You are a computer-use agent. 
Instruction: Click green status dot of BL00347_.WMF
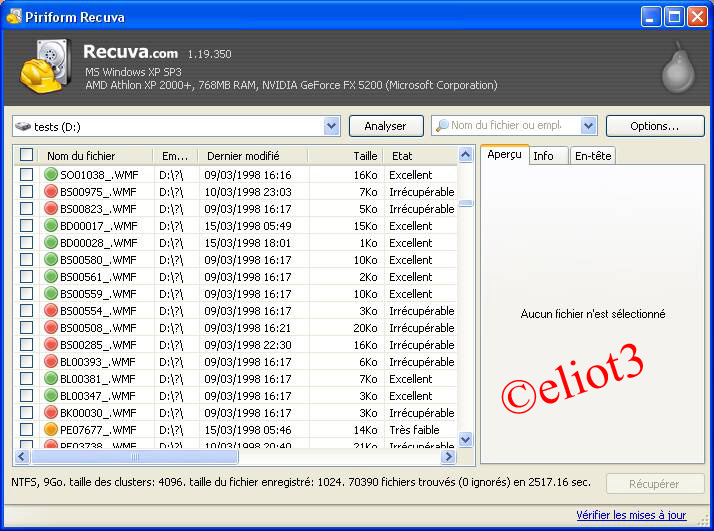pos(51,395)
